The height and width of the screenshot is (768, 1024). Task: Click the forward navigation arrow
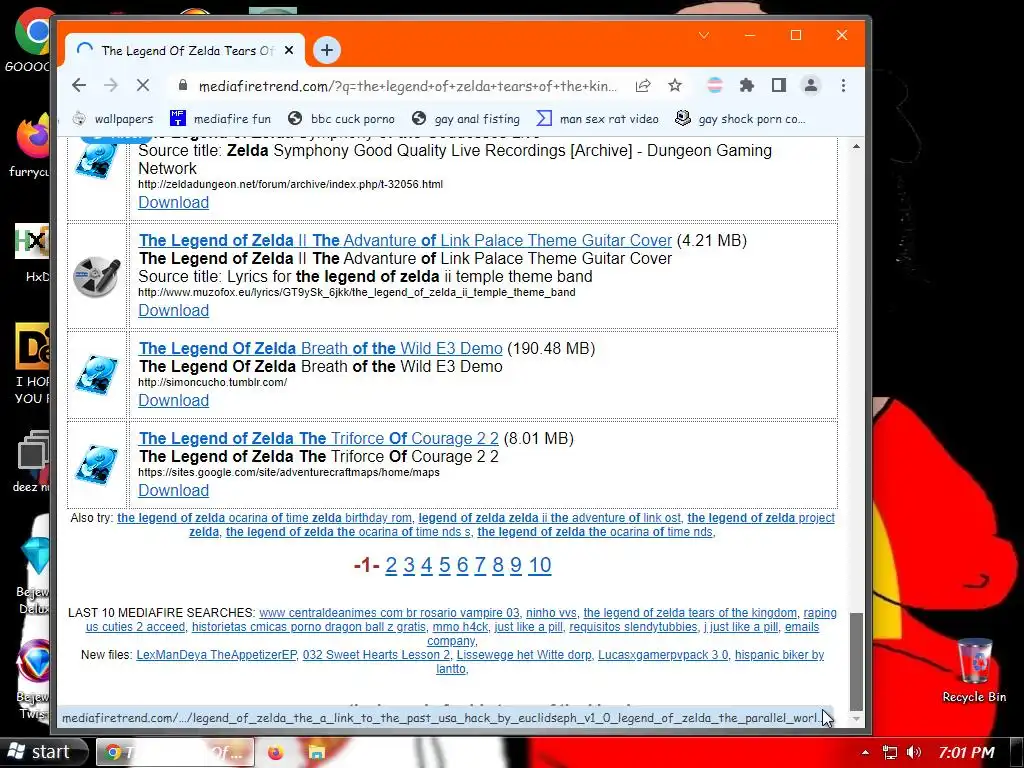click(111, 86)
